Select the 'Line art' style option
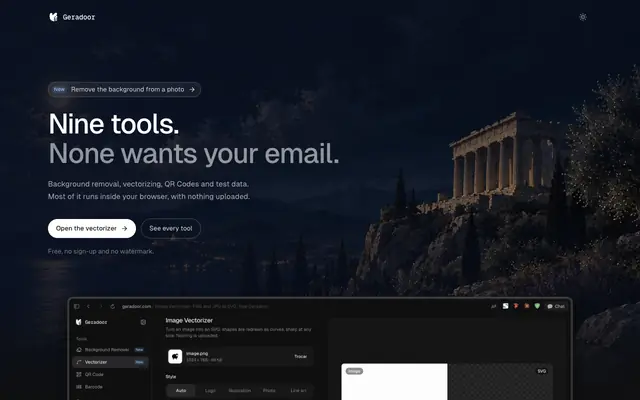The width and height of the screenshot is (640, 400). 298,391
